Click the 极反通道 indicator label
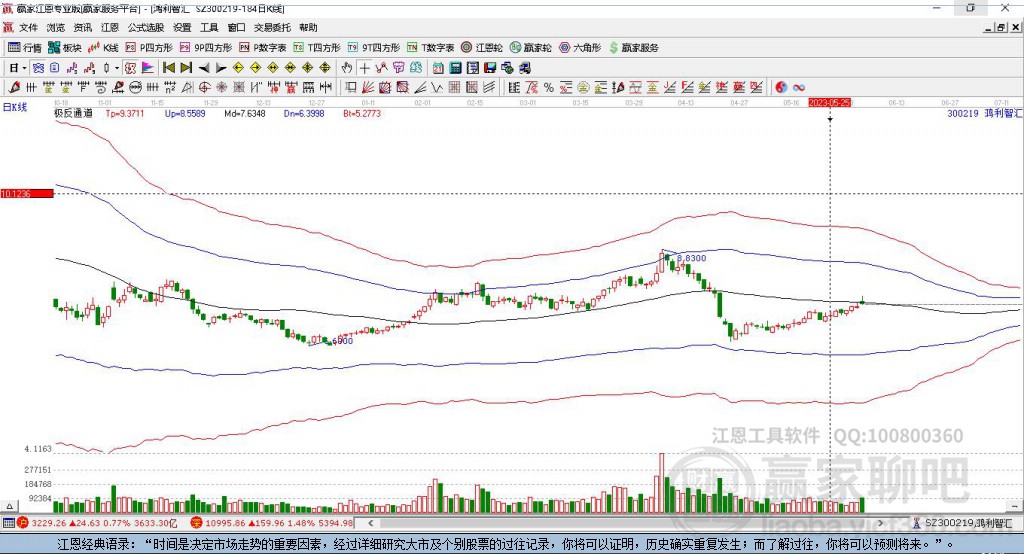Image resolution: width=1024 pixels, height=554 pixels. [73, 113]
